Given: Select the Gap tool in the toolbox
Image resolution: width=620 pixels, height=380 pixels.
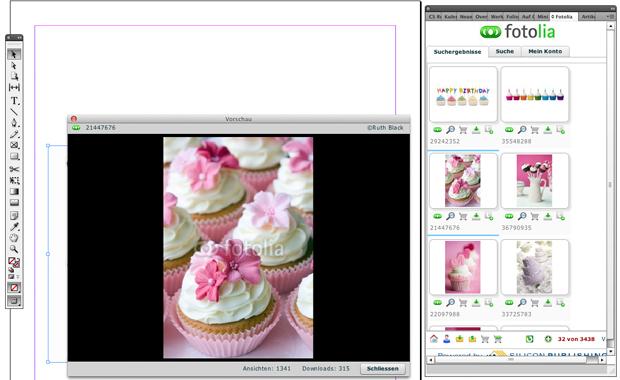Looking at the screenshot, I should (14, 87).
